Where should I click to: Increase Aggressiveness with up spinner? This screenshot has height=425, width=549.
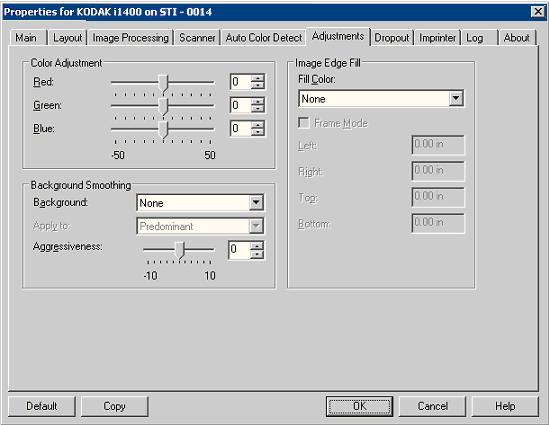coord(257,245)
